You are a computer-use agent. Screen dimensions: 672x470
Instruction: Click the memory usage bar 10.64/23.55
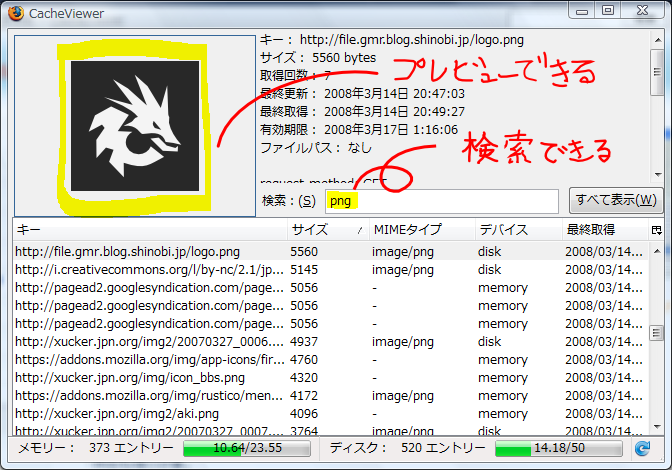click(247, 448)
